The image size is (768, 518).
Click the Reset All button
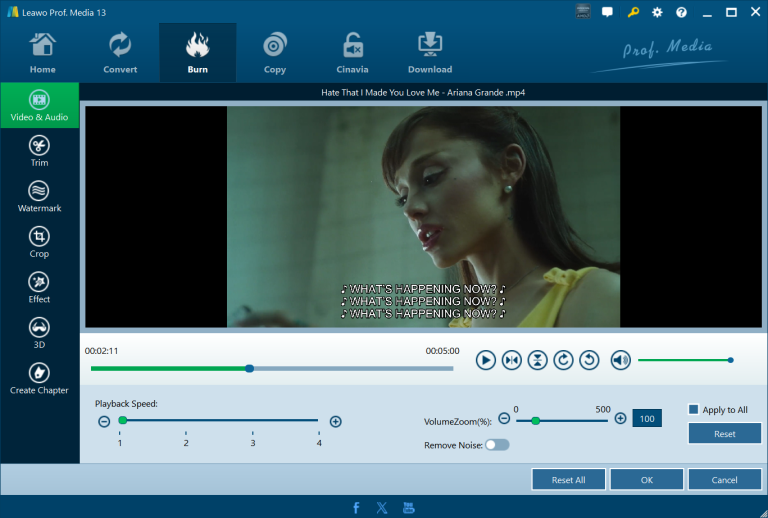[568, 480]
